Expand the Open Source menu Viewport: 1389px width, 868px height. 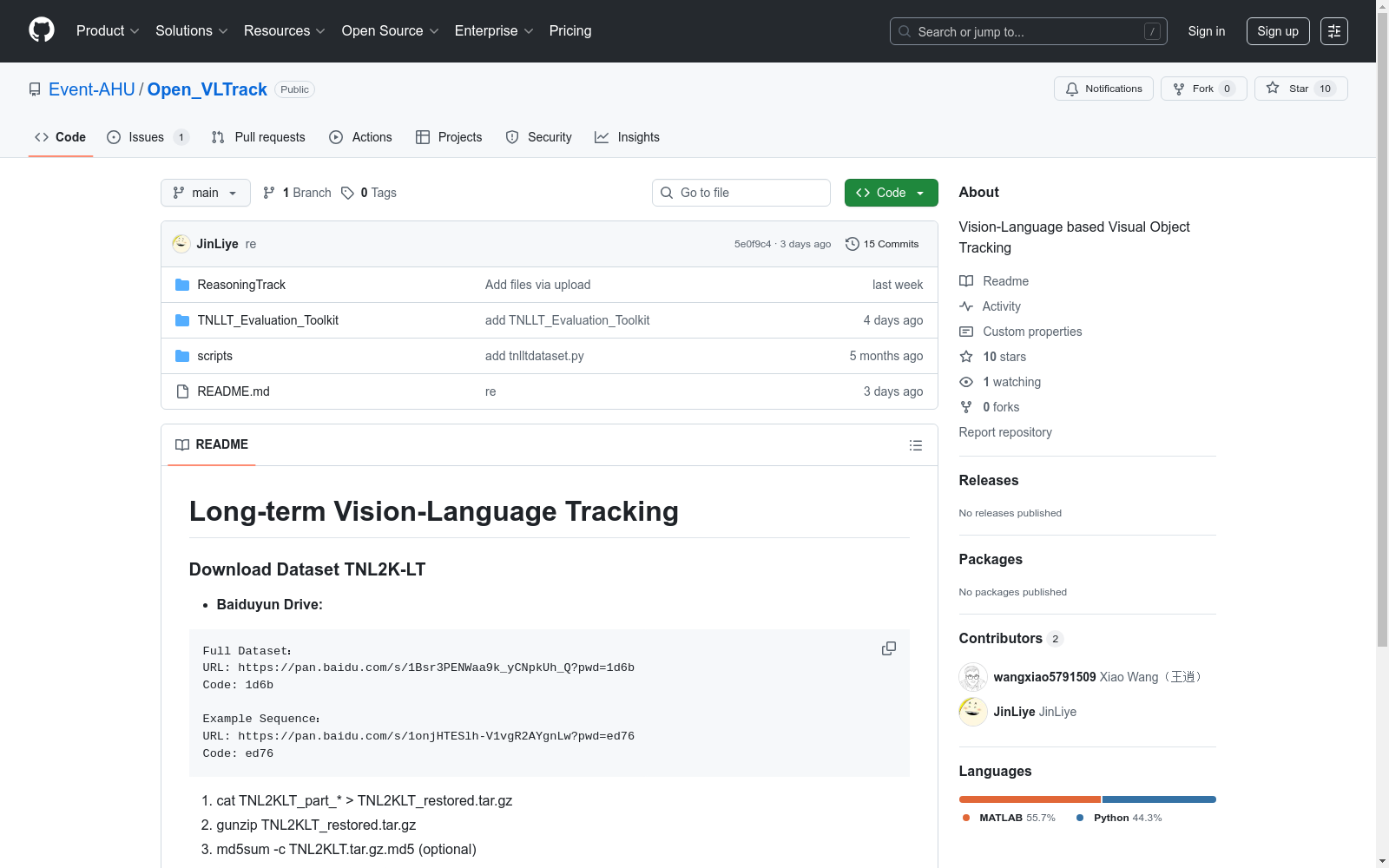click(391, 31)
